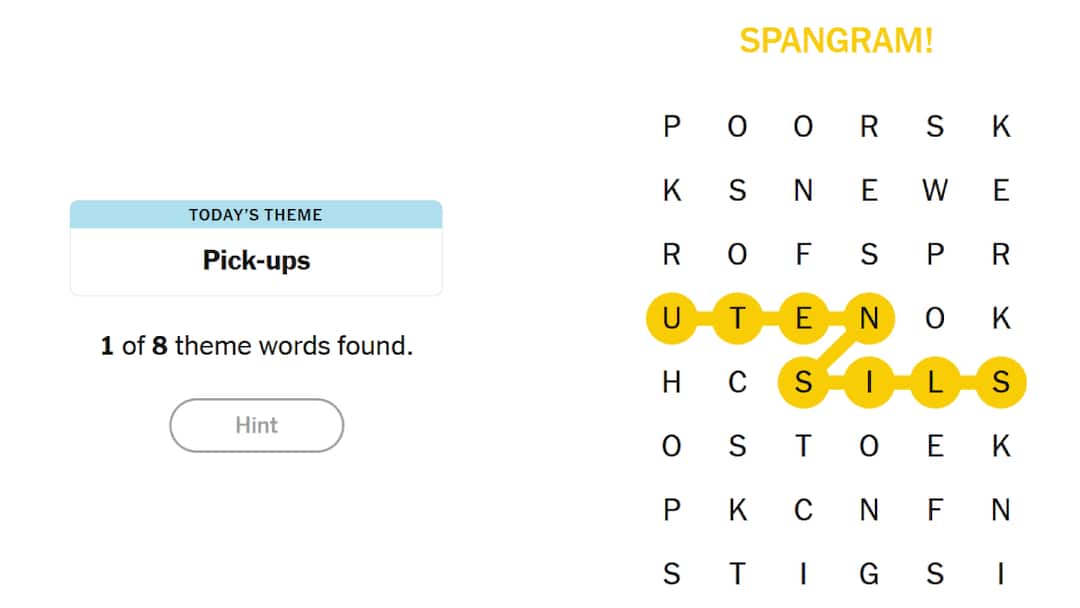1080x608 pixels.
Task: Click the "1 of 8 theme words found" text
Action: [256, 347]
